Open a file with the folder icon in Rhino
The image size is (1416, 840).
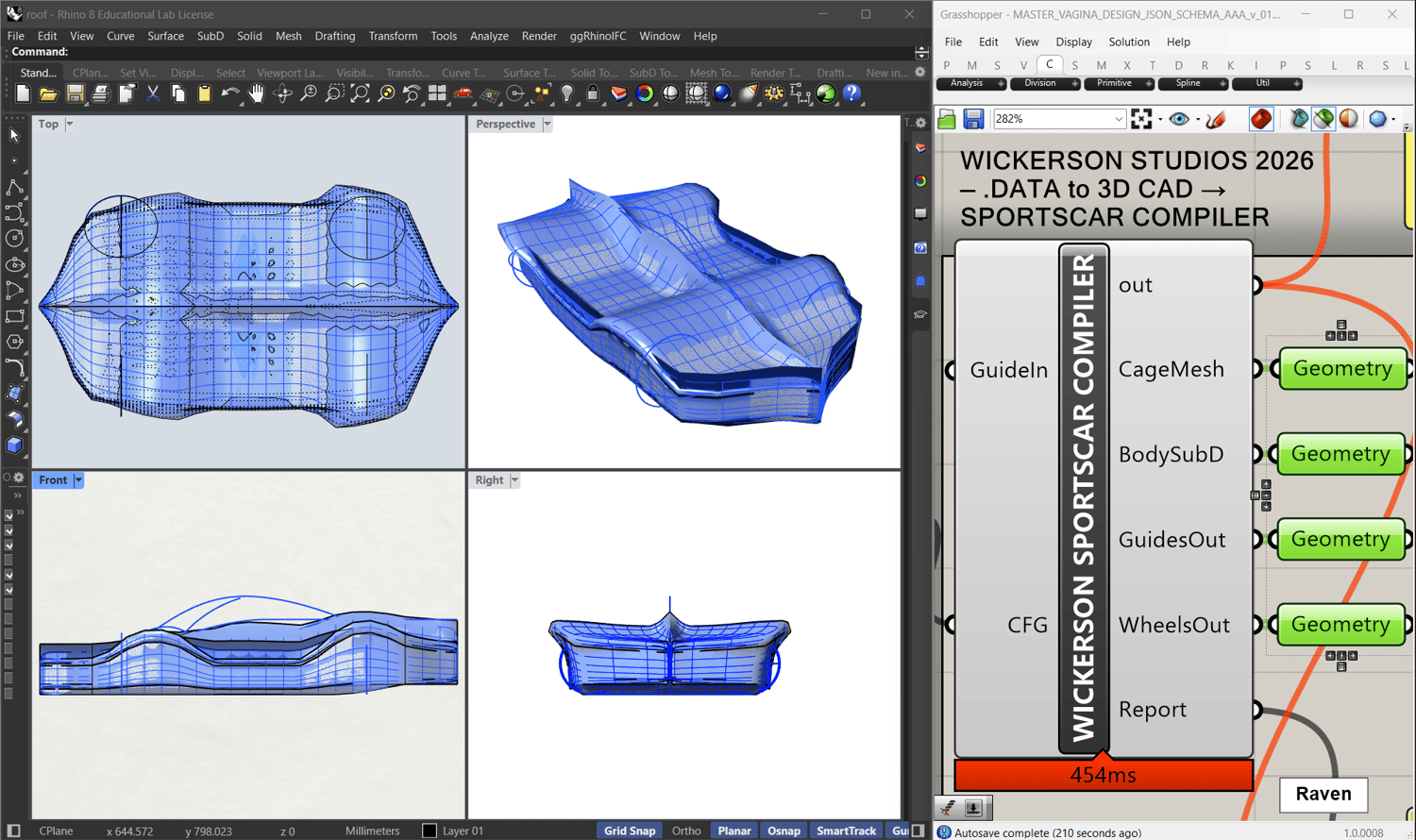[48, 93]
